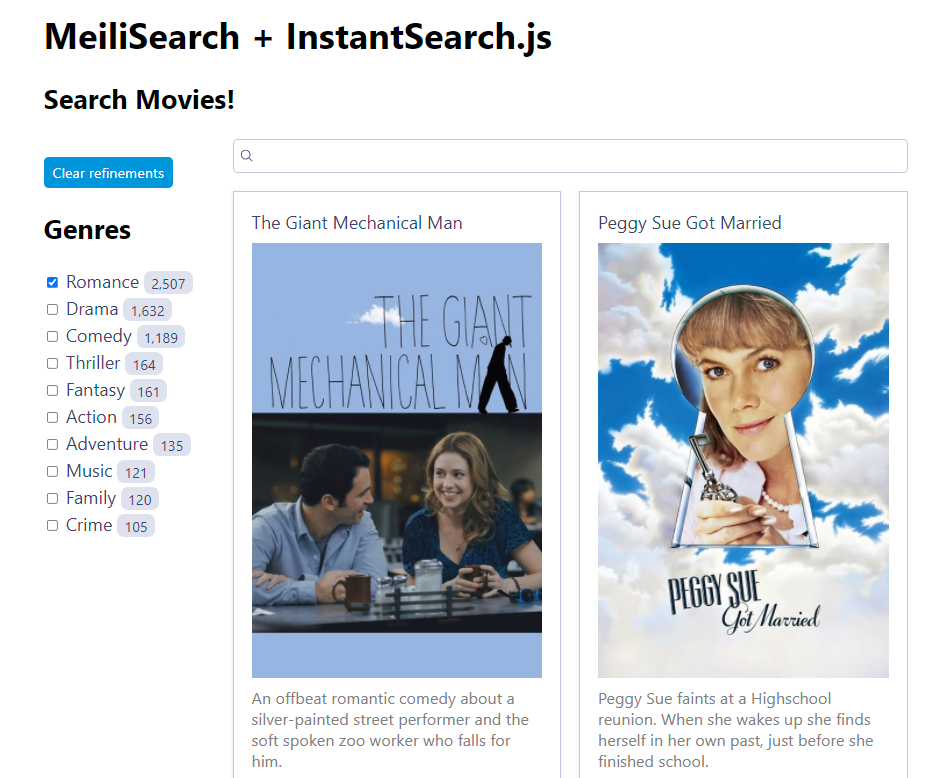Viewport: 951px width, 778px height.
Task: Uncheck the Romance genre checkbox
Action: tap(53, 283)
